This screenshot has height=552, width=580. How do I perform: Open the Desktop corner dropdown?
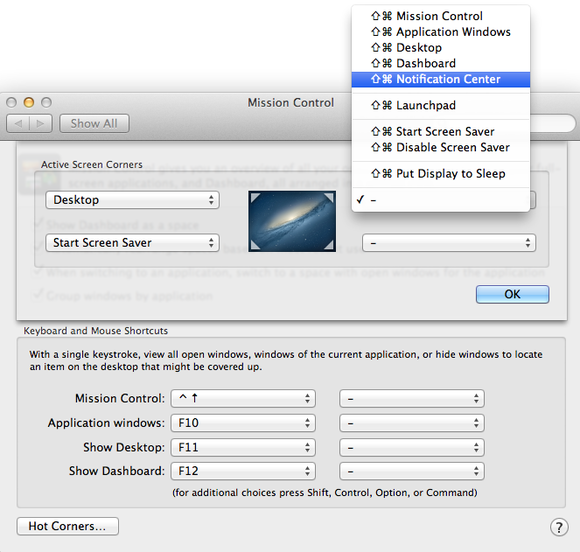click(x=132, y=200)
